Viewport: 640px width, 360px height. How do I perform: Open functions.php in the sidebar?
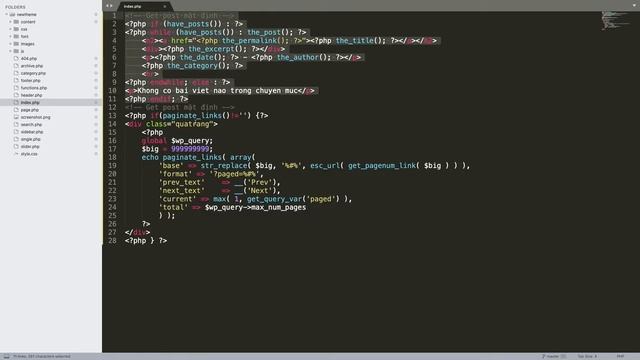34,88
